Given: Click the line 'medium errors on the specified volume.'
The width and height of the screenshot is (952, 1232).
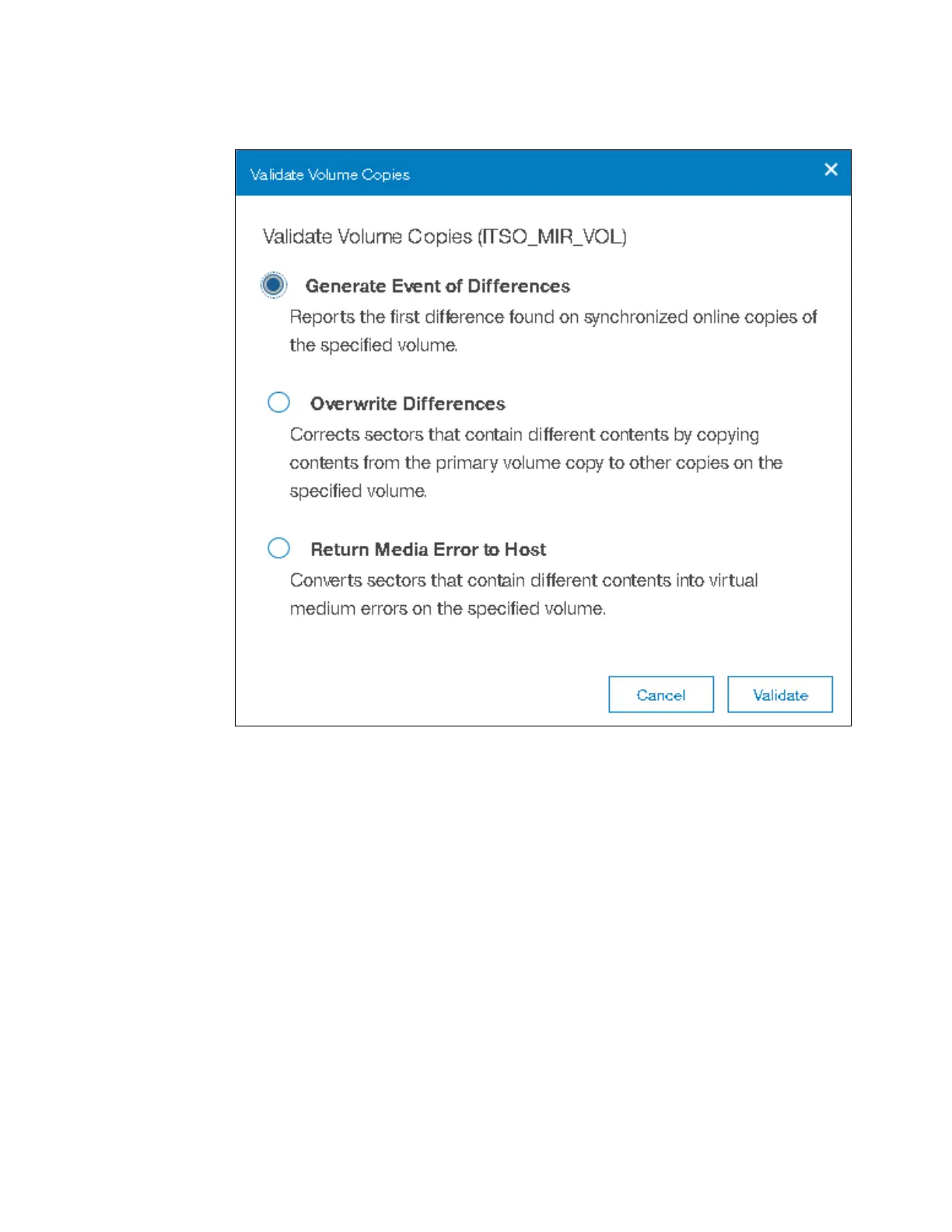Looking at the screenshot, I should (447, 609).
